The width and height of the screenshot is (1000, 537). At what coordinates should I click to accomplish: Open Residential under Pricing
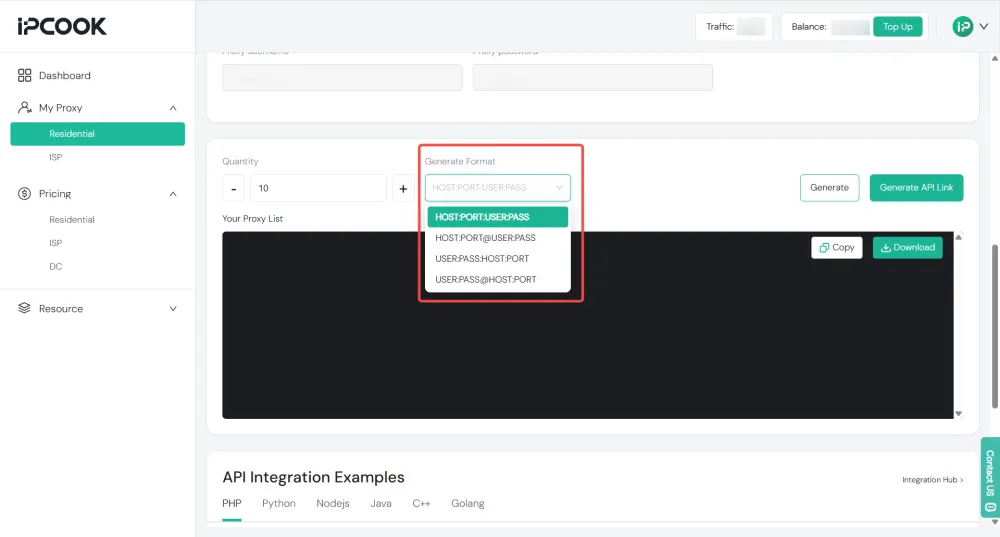point(71,219)
